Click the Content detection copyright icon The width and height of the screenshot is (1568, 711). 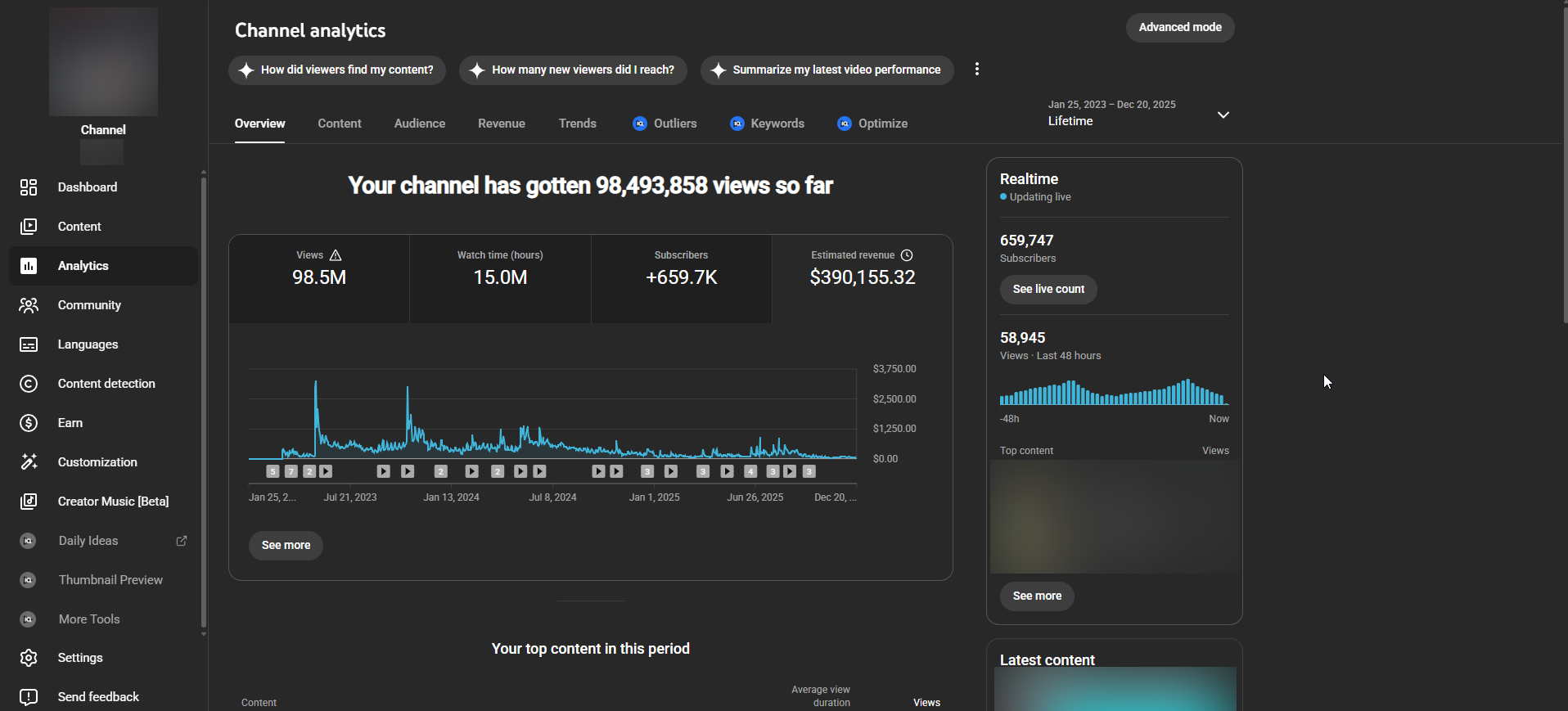(x=29, y=384)
